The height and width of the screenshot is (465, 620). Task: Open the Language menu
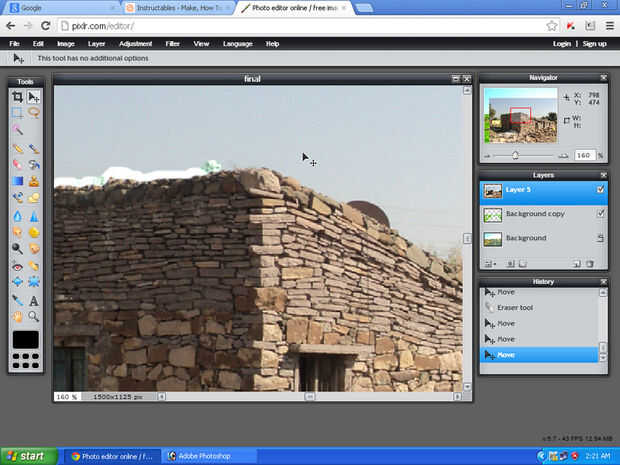(238, 43)
